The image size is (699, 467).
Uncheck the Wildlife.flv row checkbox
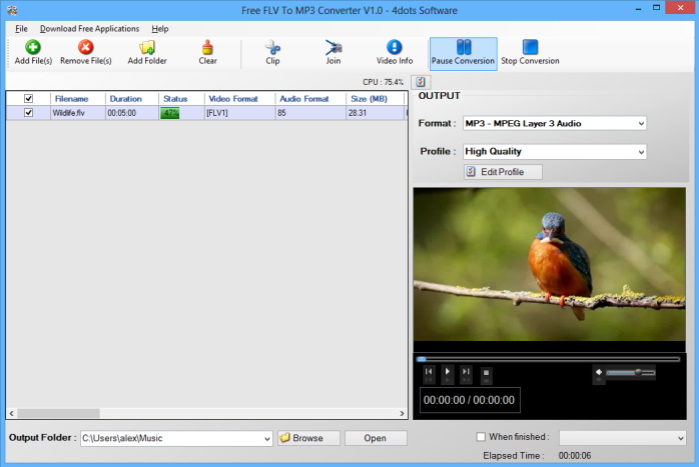pos(29,113)
